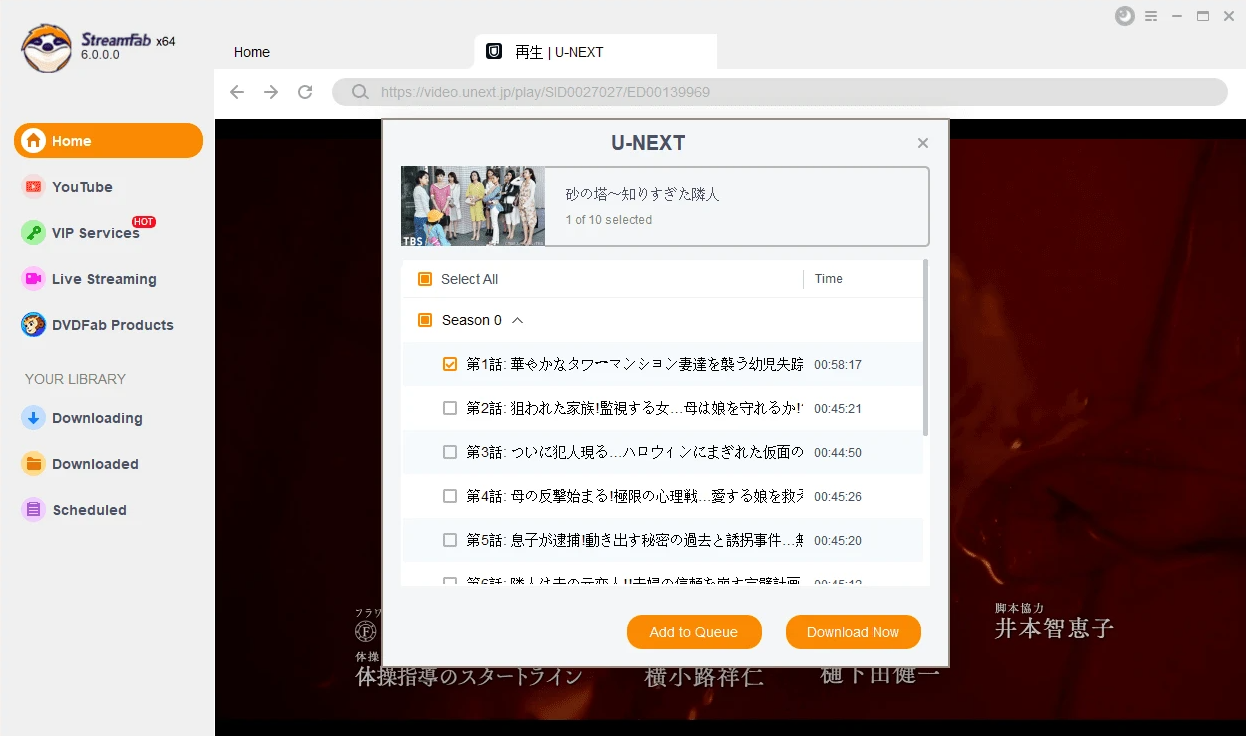Open the DVDFab Products icon
This screenshot has width=1246, height=736.
point(34,325)
